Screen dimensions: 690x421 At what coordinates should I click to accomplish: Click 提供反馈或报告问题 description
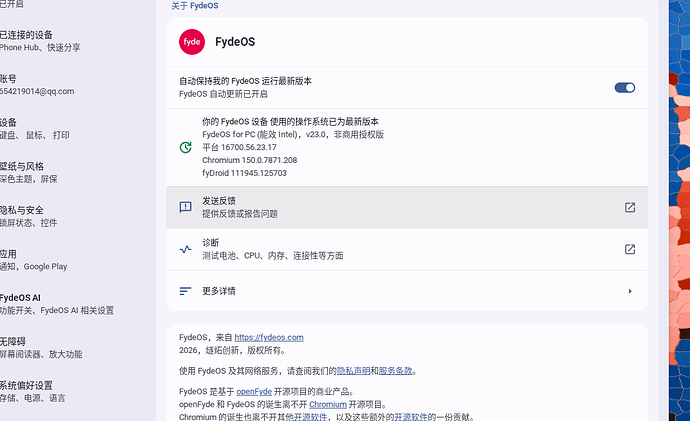pos(240,214)
